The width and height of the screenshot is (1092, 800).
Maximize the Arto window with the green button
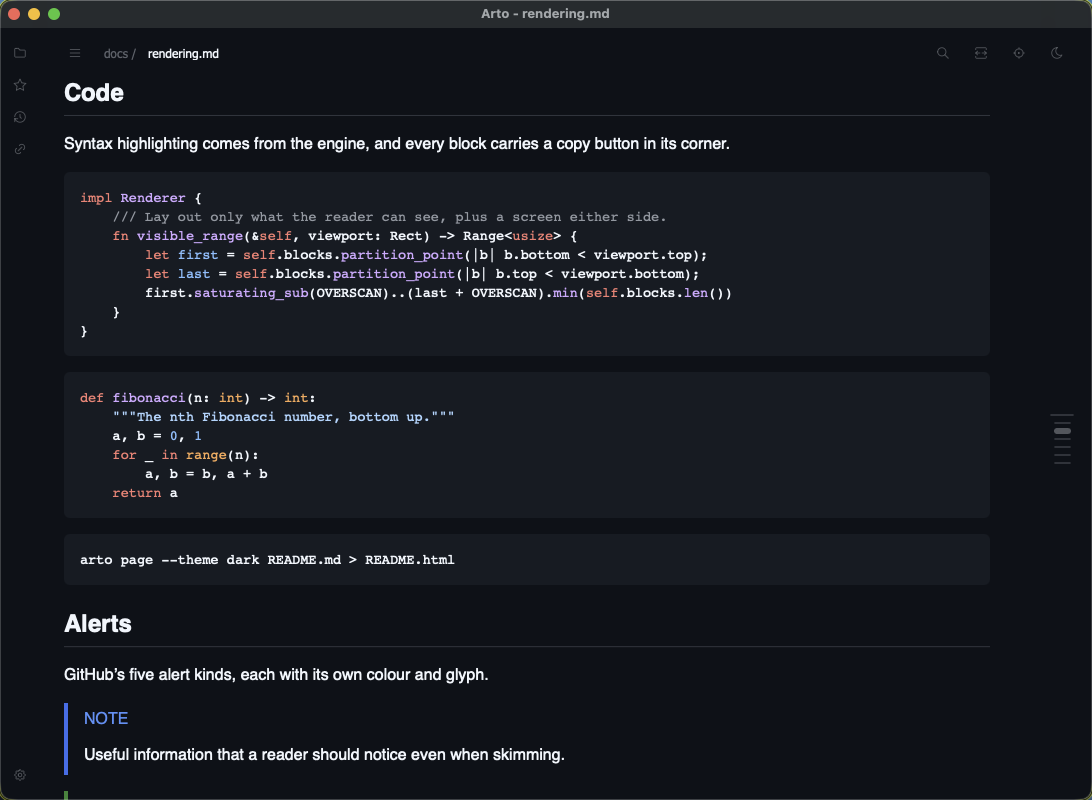54,14
